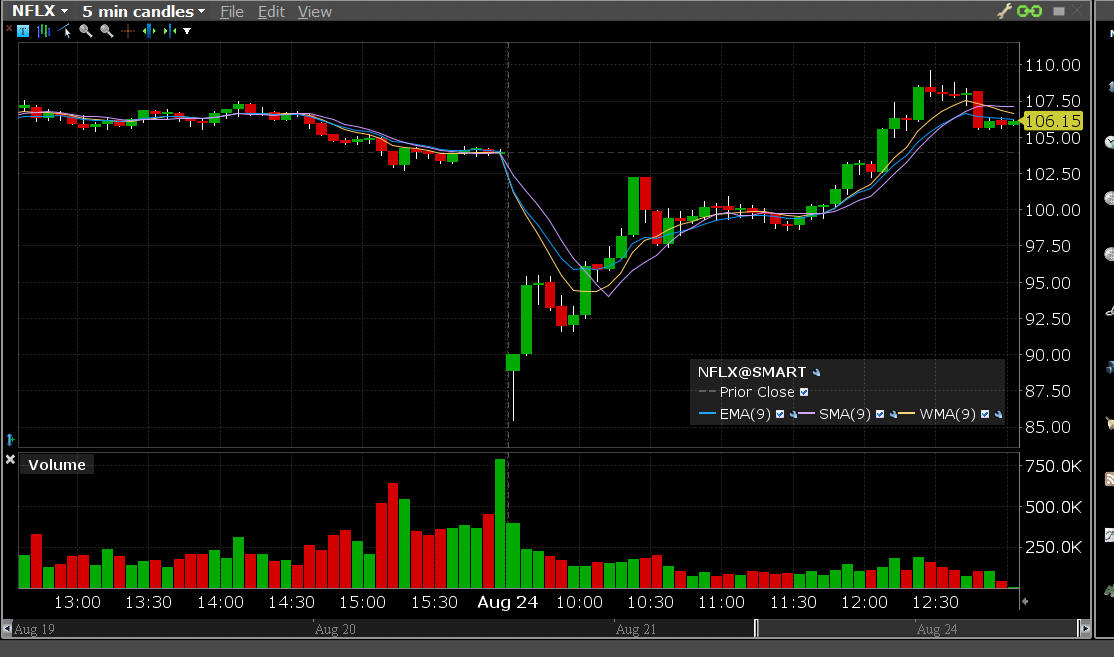
Task: Click the green chain link icon
Action: tap(1030, 11)
